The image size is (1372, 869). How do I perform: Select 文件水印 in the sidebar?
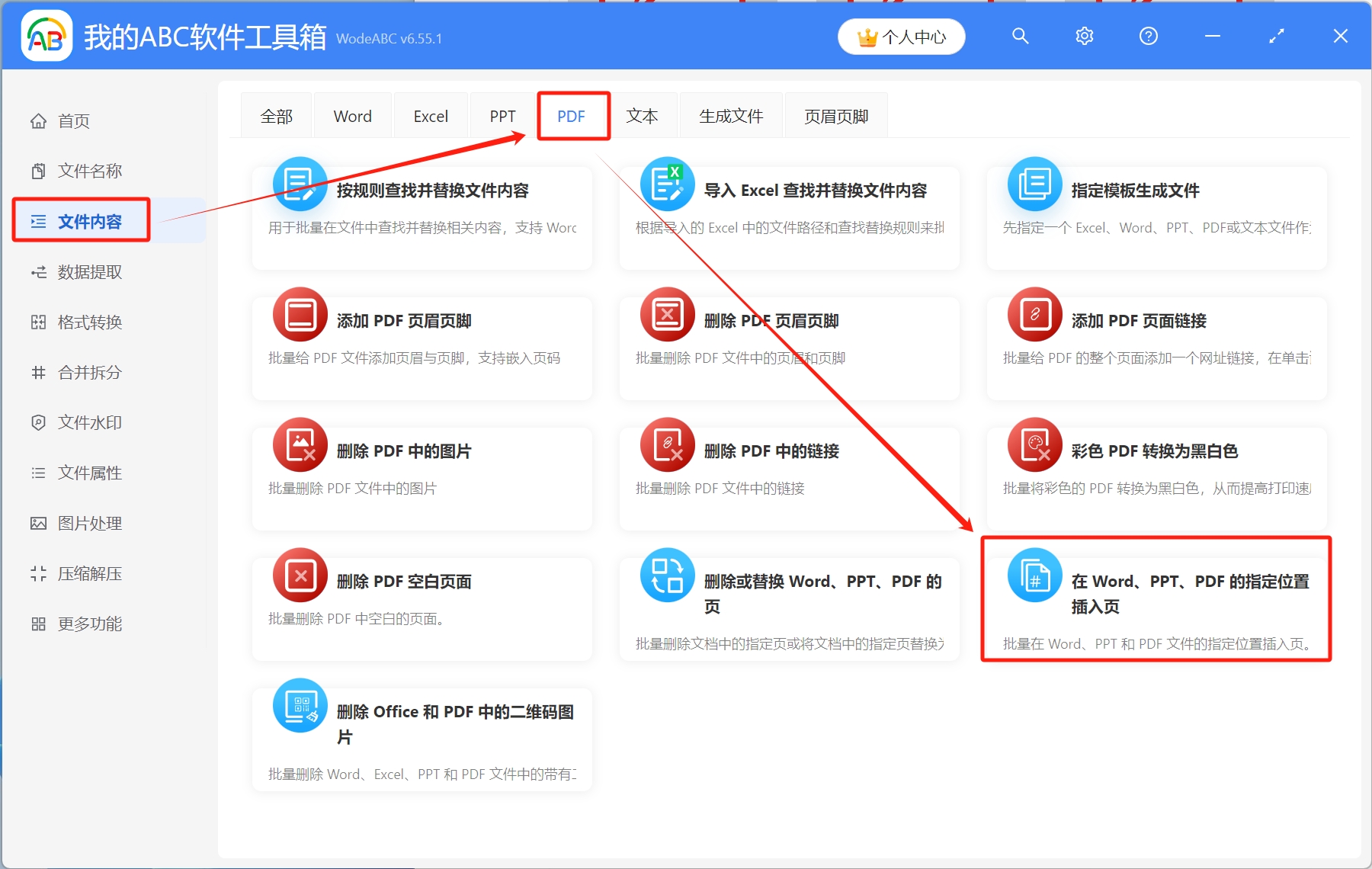[89, 422]
